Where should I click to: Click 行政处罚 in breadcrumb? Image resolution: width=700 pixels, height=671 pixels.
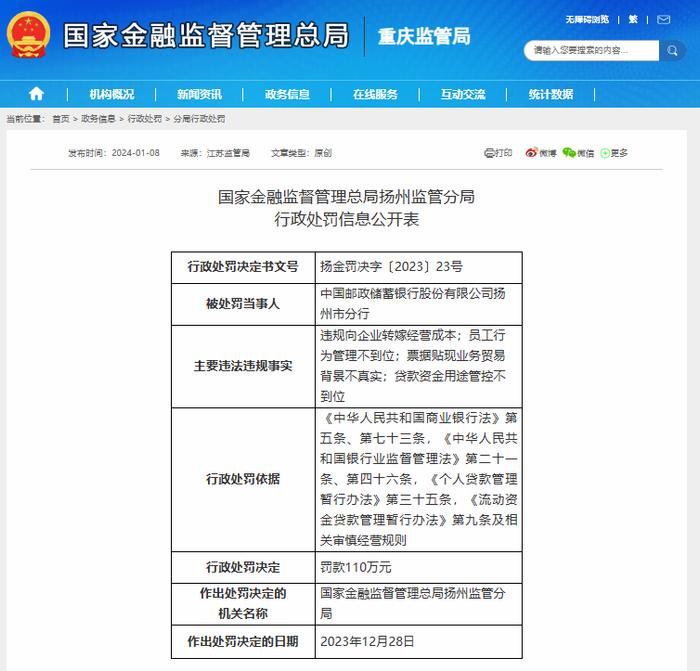coord(145,119)
